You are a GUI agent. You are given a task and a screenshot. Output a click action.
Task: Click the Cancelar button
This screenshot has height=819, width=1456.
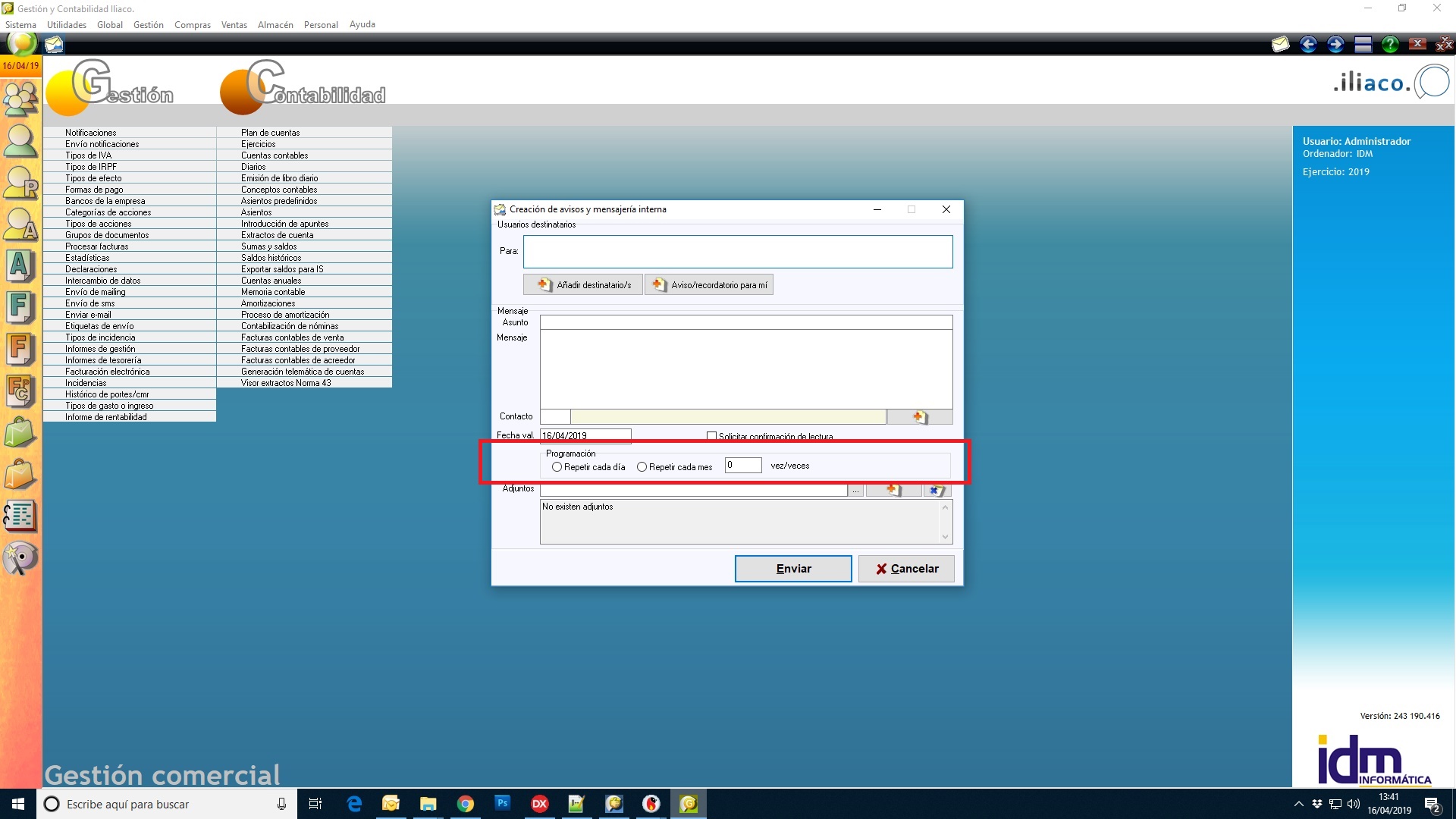pos(906,569)
